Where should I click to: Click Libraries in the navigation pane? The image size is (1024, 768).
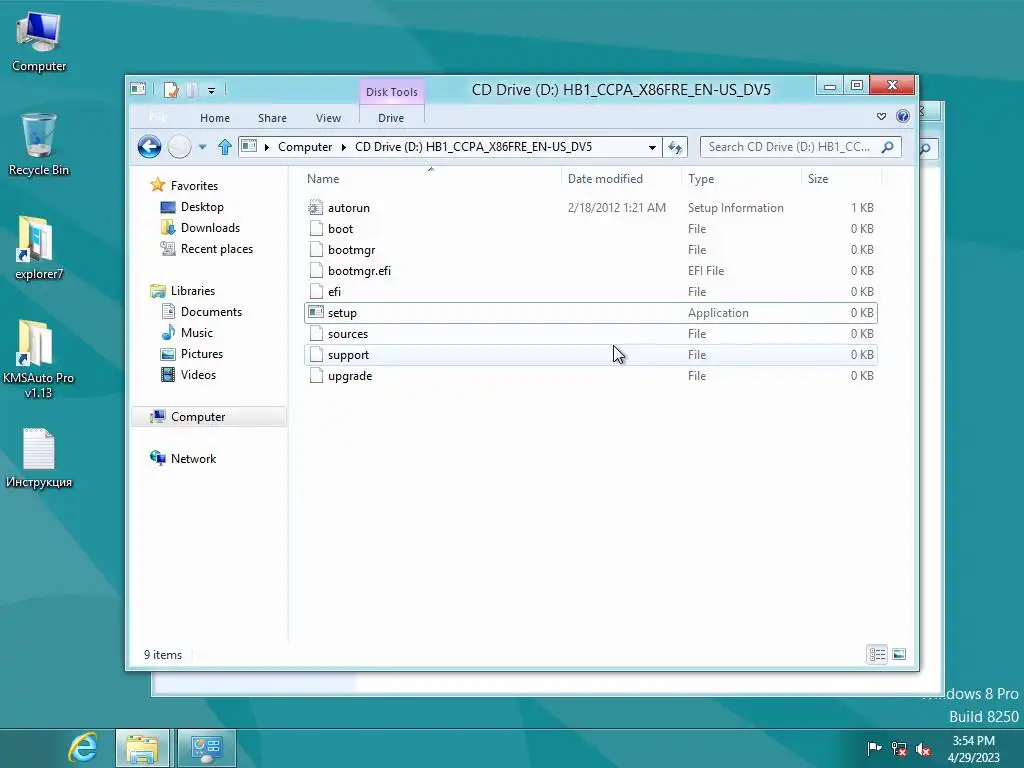click(x=193, y=291)
